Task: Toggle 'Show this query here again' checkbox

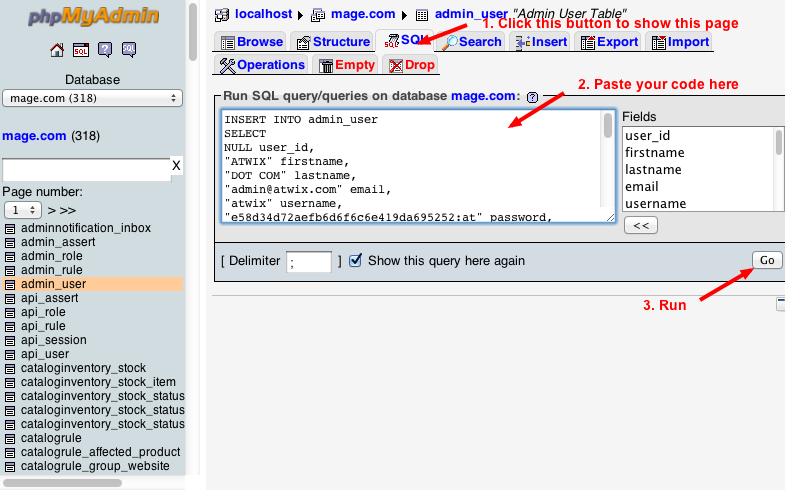Action: (355, 260)
